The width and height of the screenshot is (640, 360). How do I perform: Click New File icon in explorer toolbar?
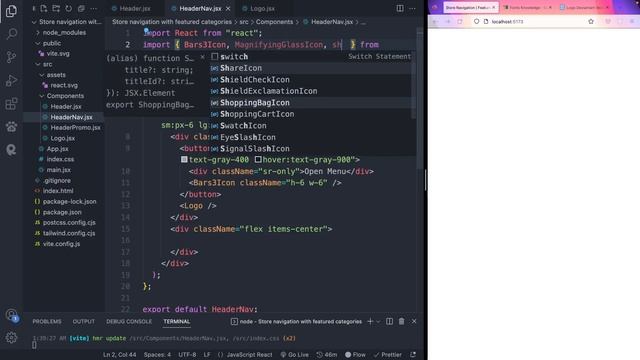(x=44, y=8)
